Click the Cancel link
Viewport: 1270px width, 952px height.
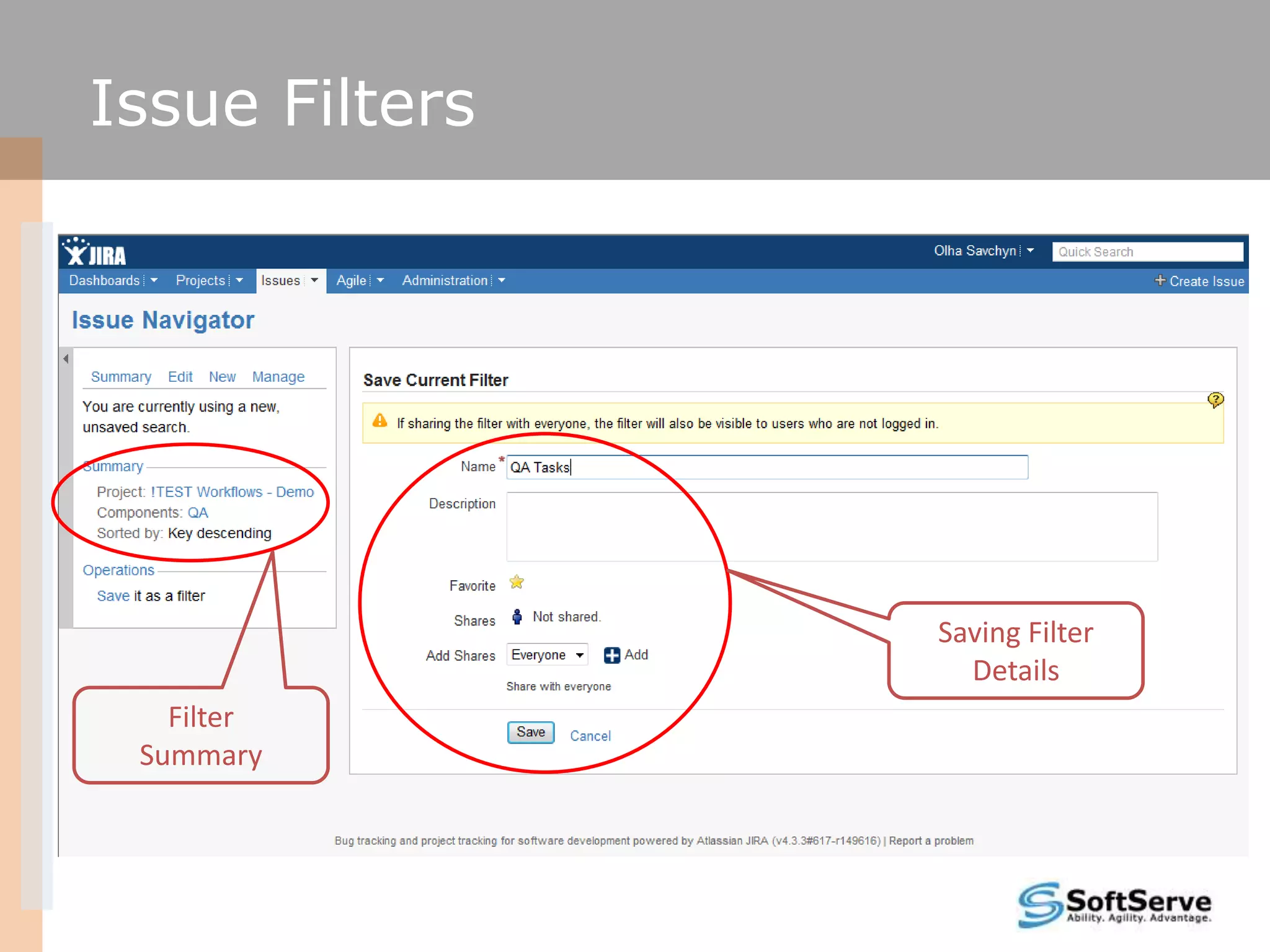(x=590, y=736)
